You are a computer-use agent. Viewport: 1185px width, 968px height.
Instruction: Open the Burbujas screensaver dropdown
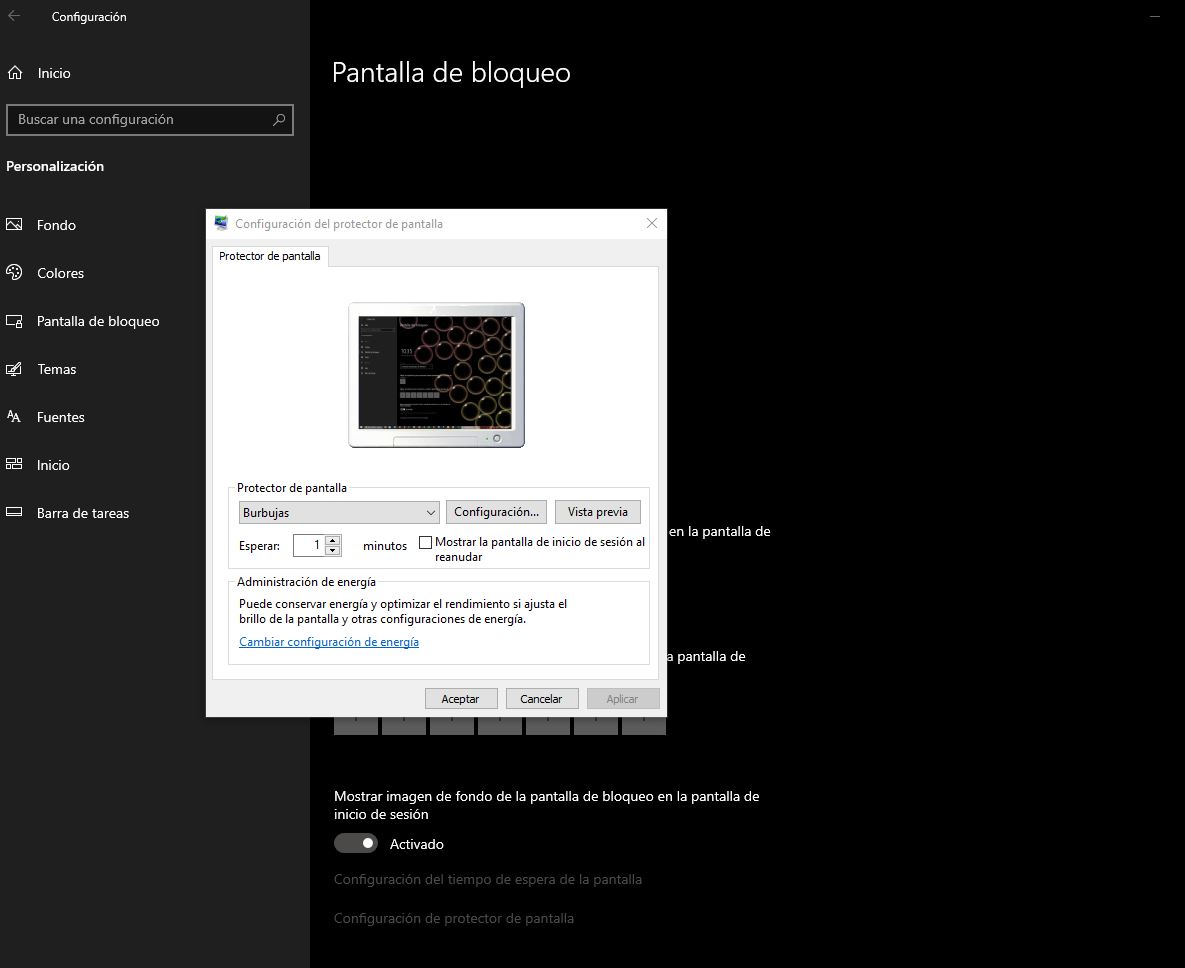coord(340,512)
